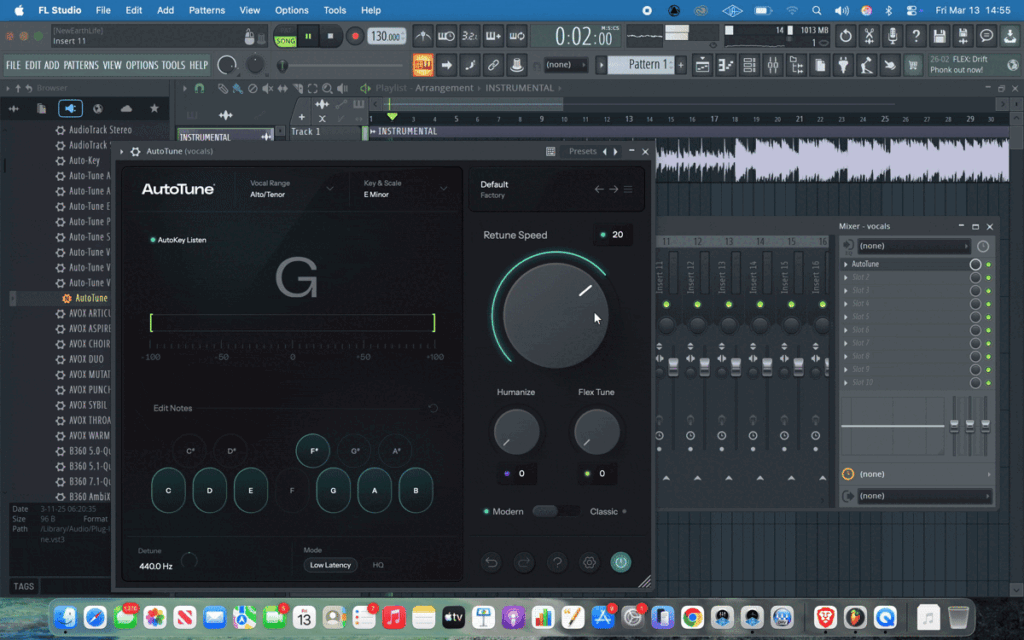Open the macOS View menu
The image size is (1024, 640).
click(249, 10)
